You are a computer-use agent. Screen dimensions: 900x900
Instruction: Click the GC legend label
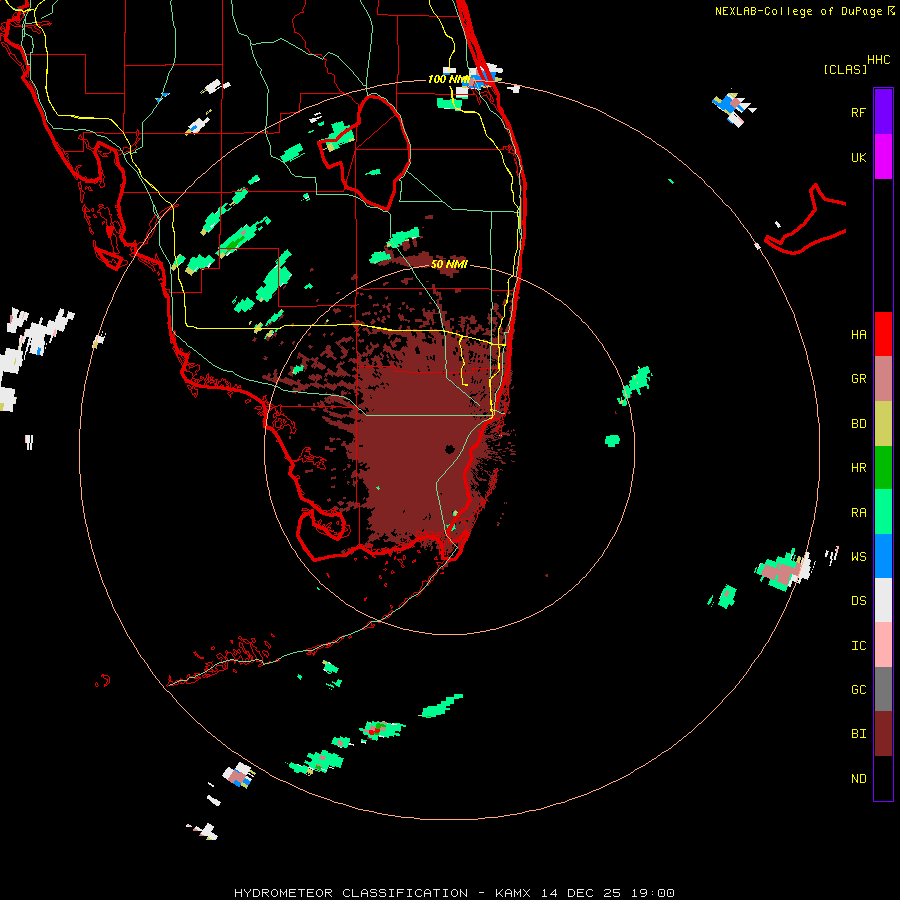858,690
